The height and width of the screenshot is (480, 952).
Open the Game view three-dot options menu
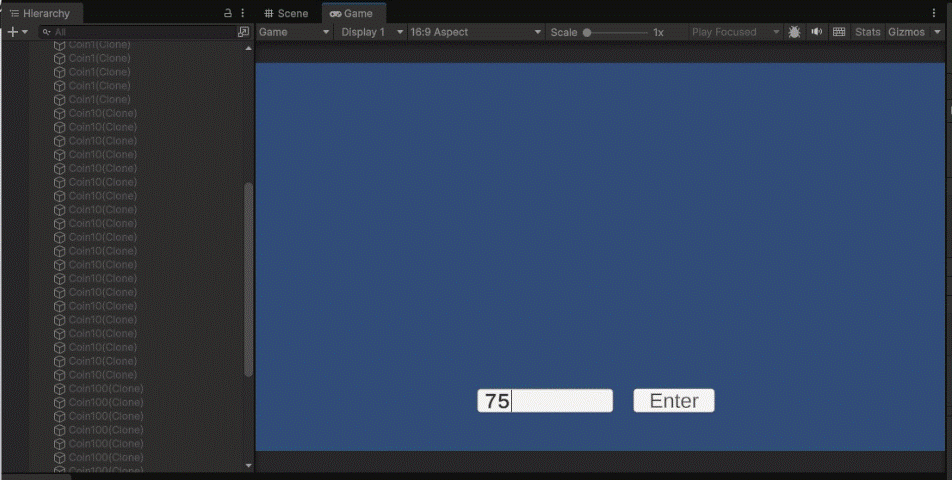pos(942,13)
